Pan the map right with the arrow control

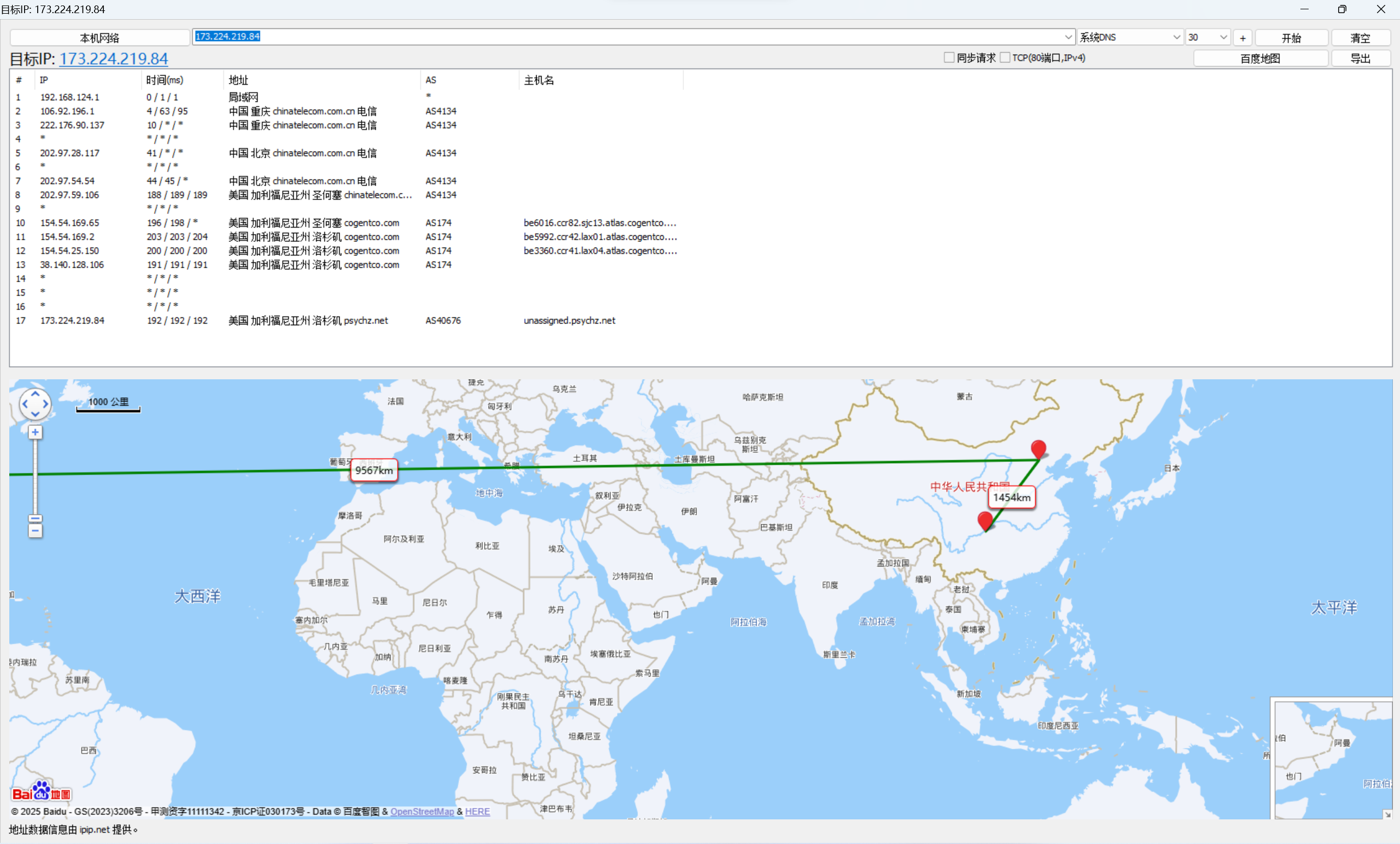pos(45,404)
